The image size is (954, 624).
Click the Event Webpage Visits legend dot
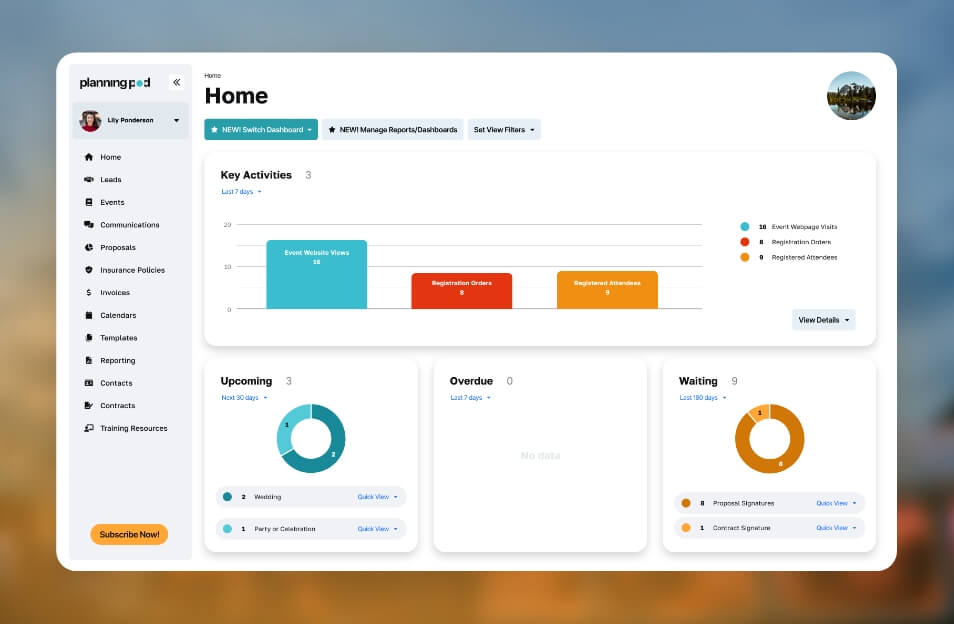pyautogui.click(x=744, y=226)
